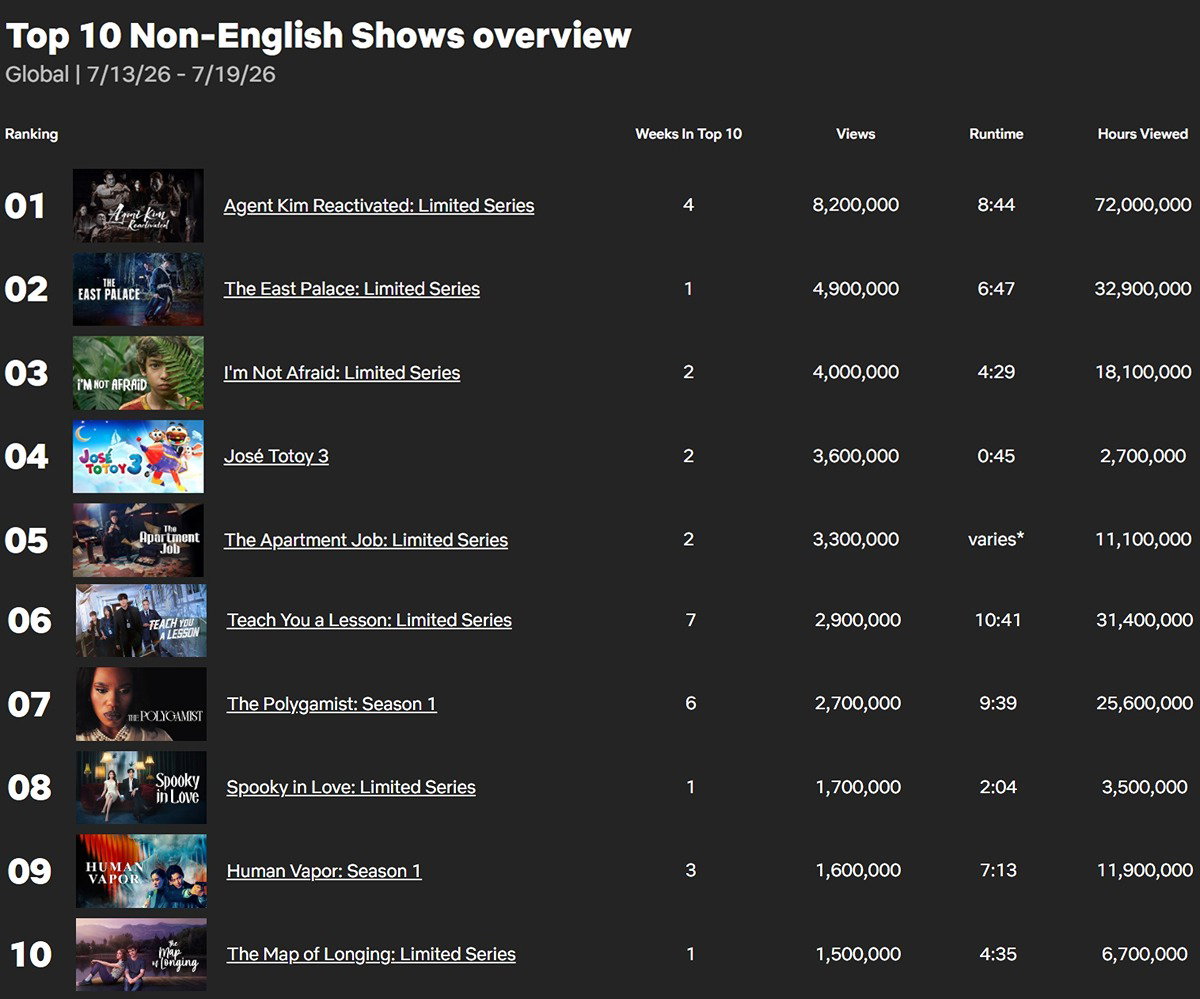Viewport: 1200px width, 999px height.
Task: Click the Spooky in Love thumbnail
Action: pyautogui.click(x=141, y=787)
